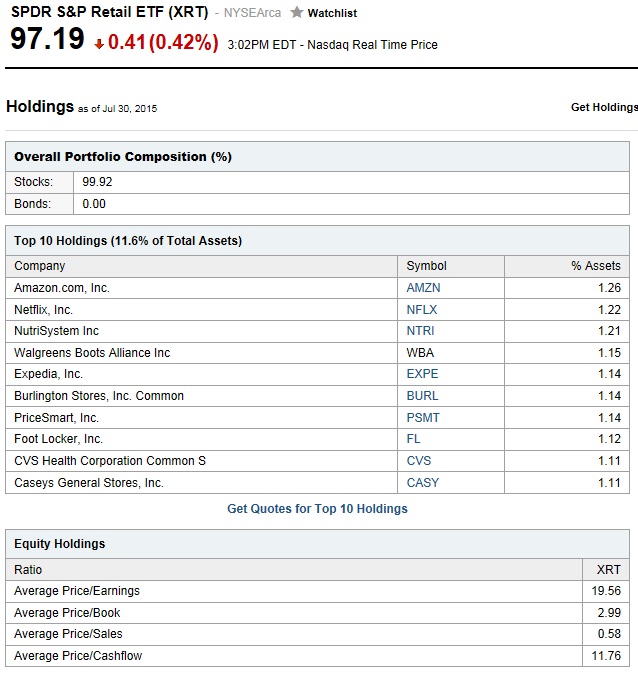The height and width of the screenshot is (675, 638).
Task: Select Walgreens' 1.15 assets value
Action: click(609, 353)
